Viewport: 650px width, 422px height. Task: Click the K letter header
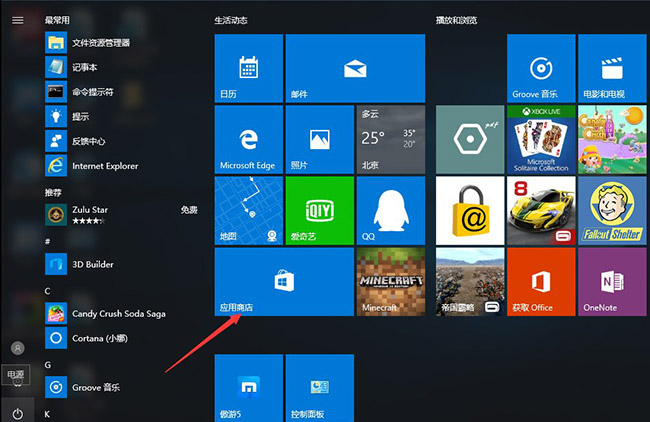tap(47, 414)
